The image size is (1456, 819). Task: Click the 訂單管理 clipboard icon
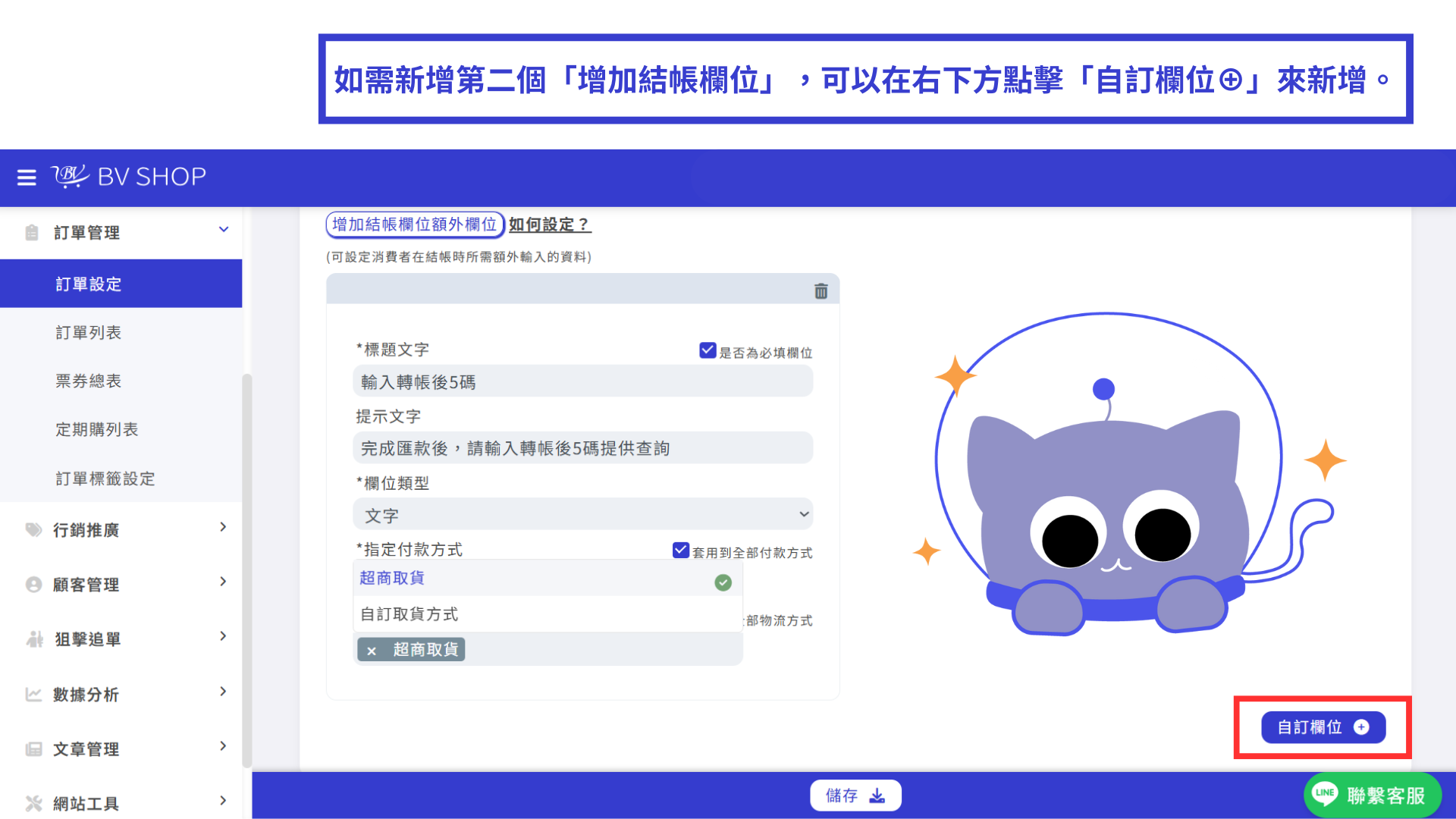[32, 233]
